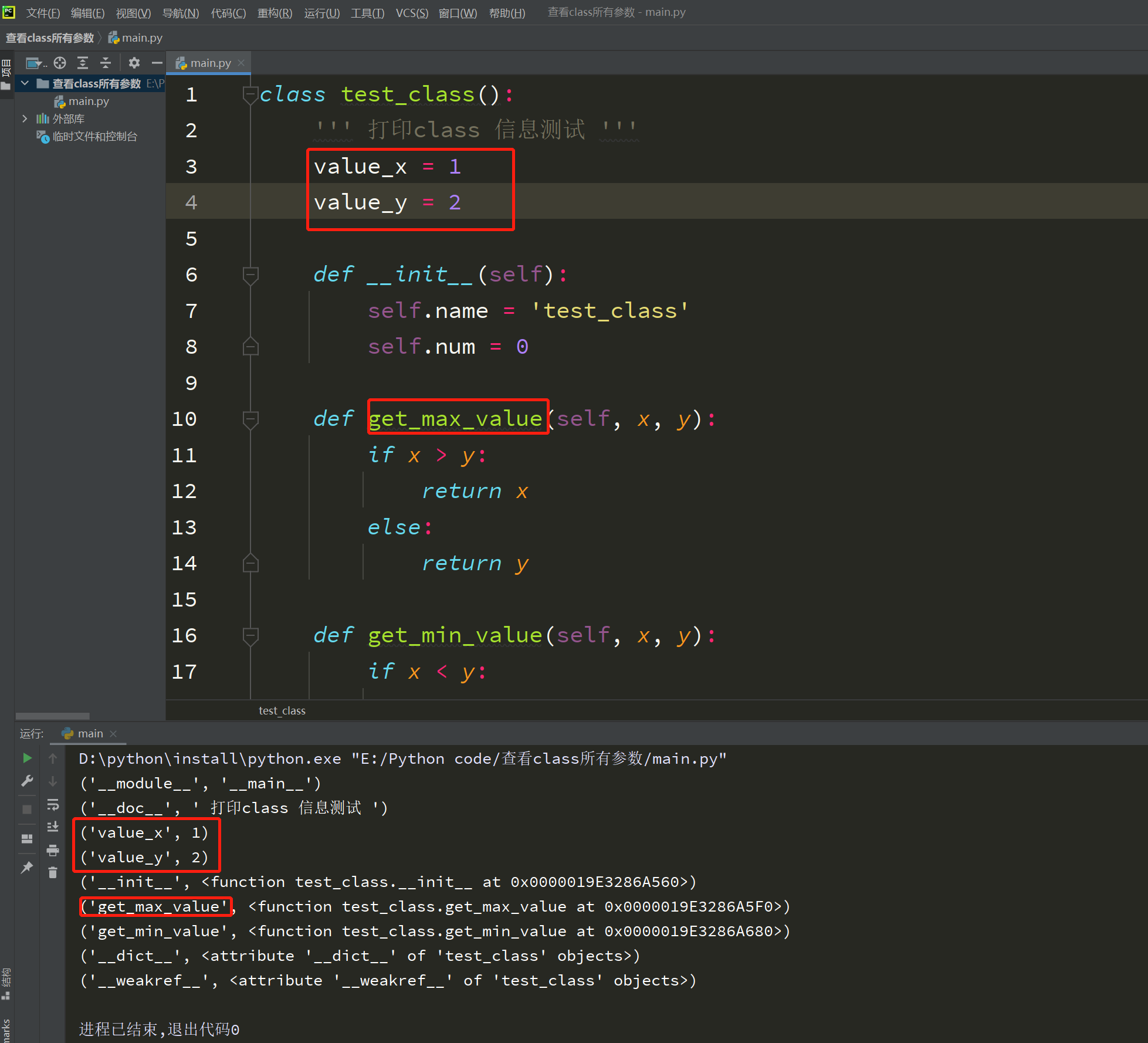This screenshot has width=1148, height=1043.
Task: Open the 文件(F) menu
Action: [x=43, y=13]
